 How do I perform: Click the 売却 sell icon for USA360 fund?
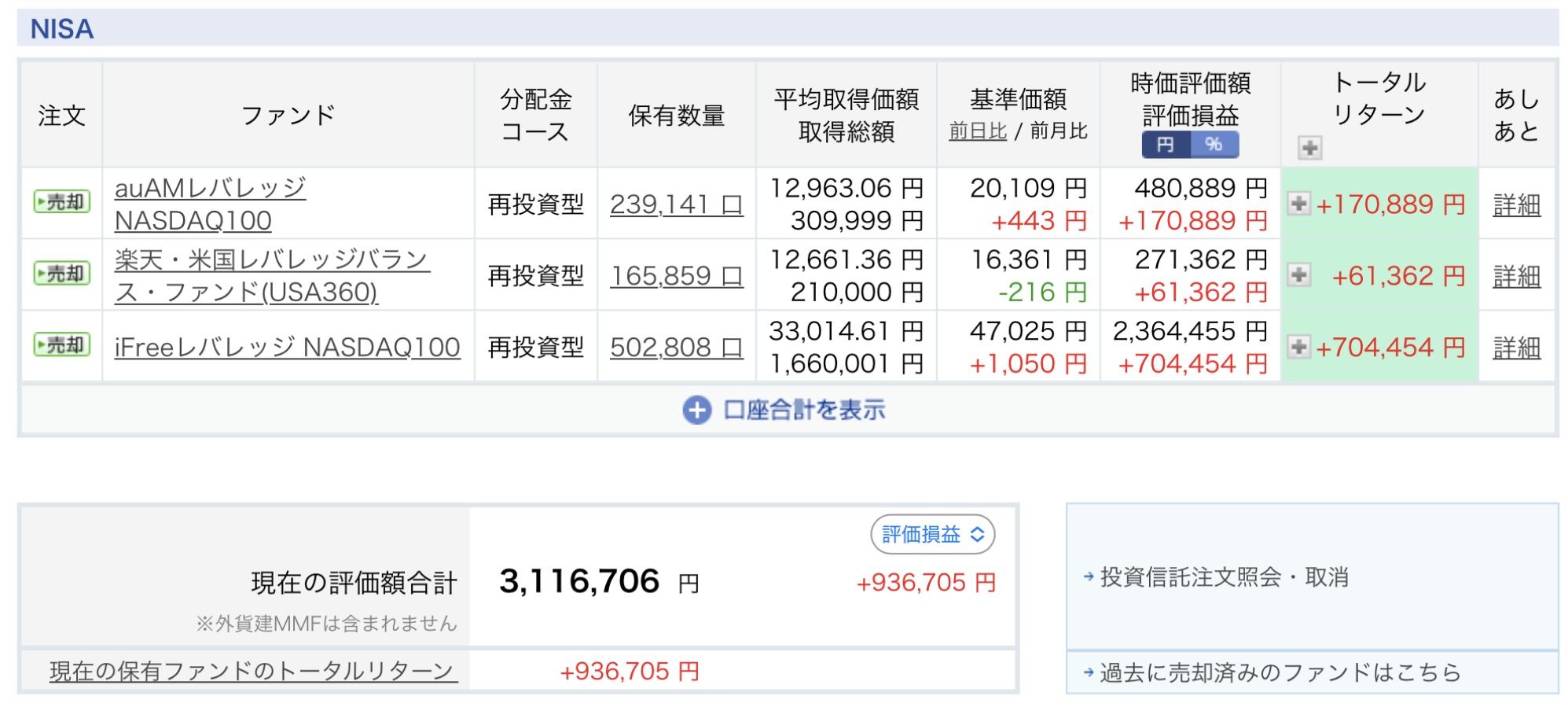click(61, 274)
